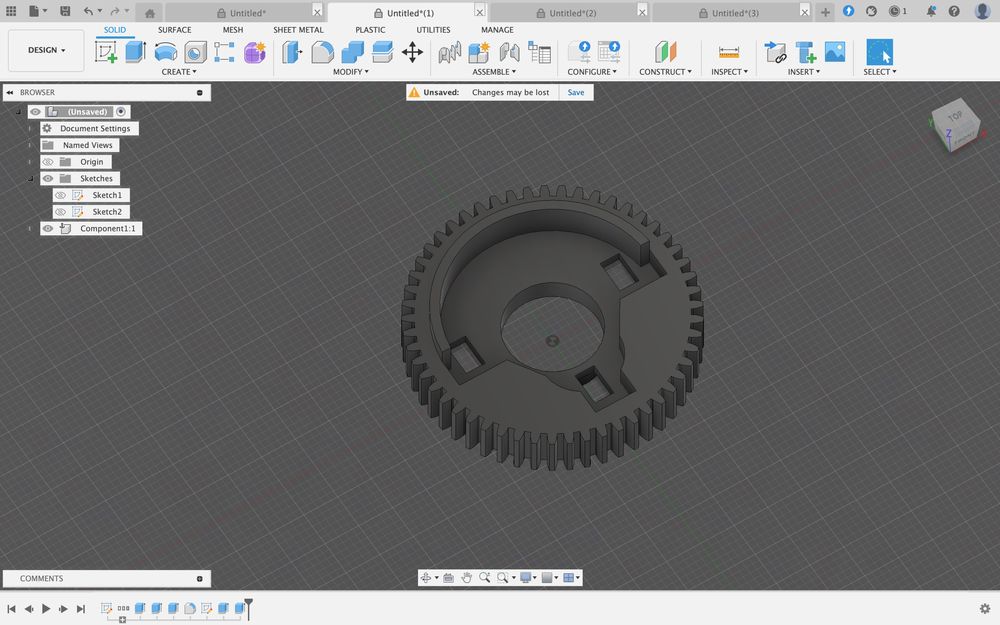1000x625 pixels.
Task: Toggle visibility eye of Sketch2
Action: coord(61,212)
